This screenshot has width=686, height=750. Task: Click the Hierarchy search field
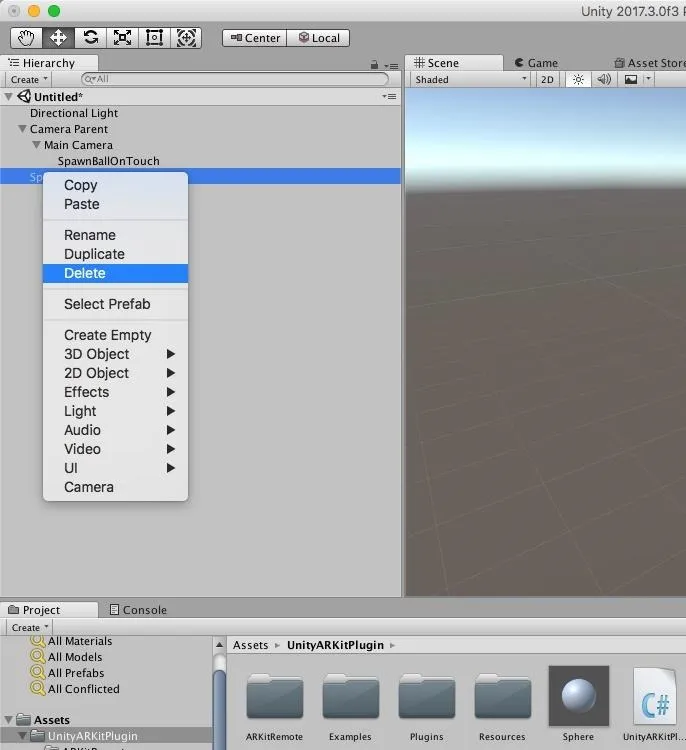235,79
